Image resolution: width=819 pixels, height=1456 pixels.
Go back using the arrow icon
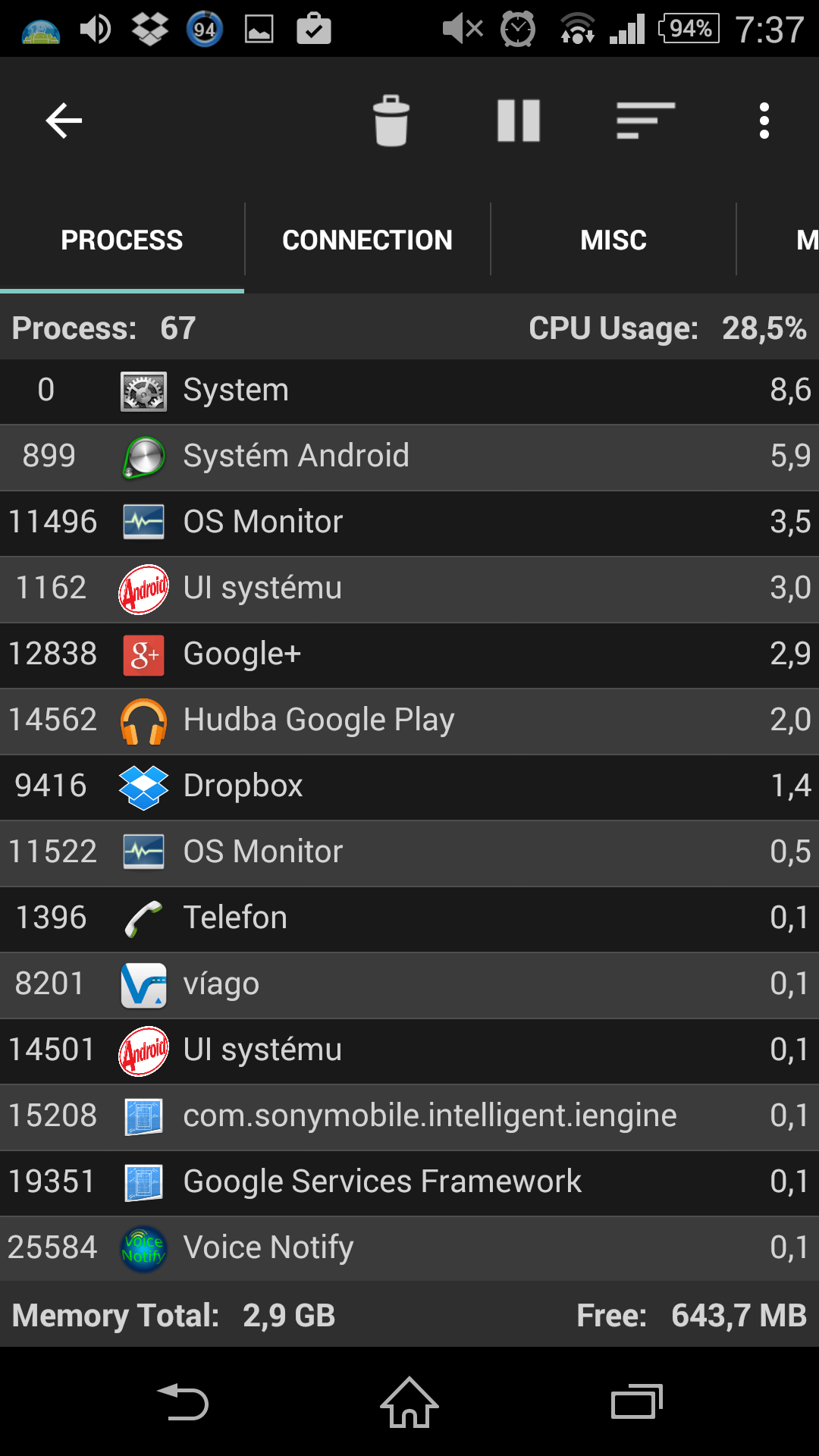coord(64,121)
